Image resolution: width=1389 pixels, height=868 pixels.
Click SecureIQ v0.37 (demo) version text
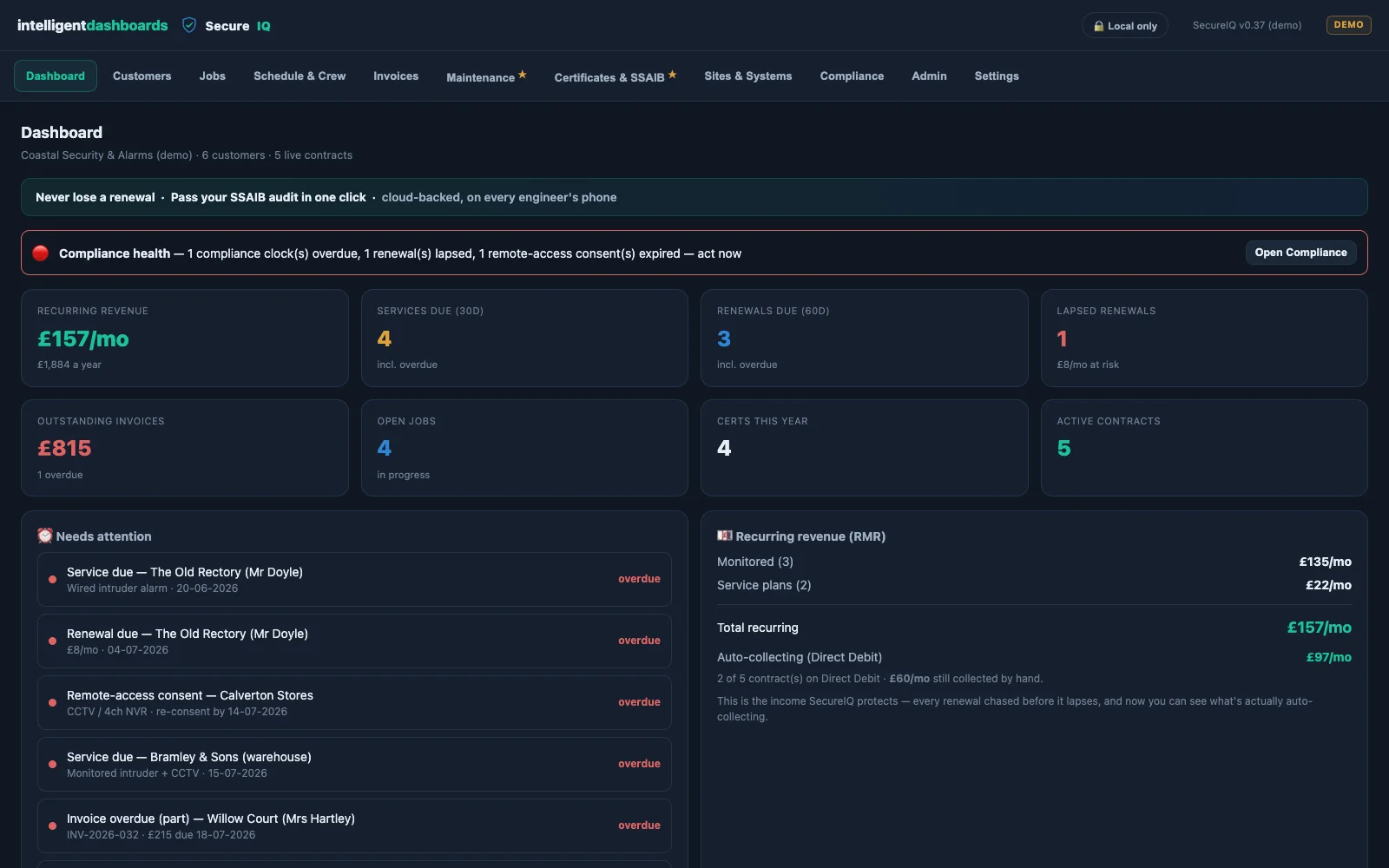tap(1247, 25)
